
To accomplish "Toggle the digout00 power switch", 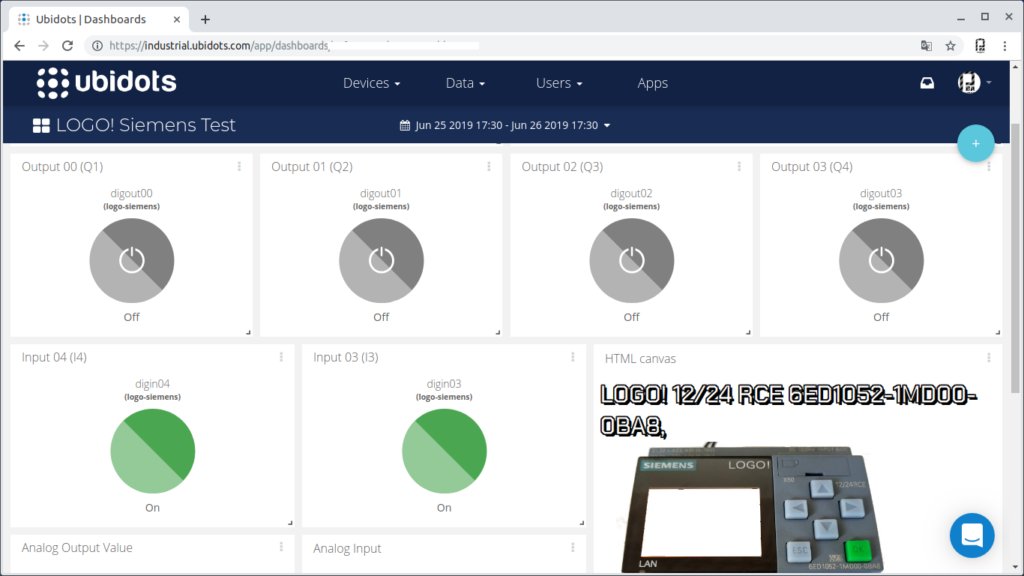I will [132, 261].
